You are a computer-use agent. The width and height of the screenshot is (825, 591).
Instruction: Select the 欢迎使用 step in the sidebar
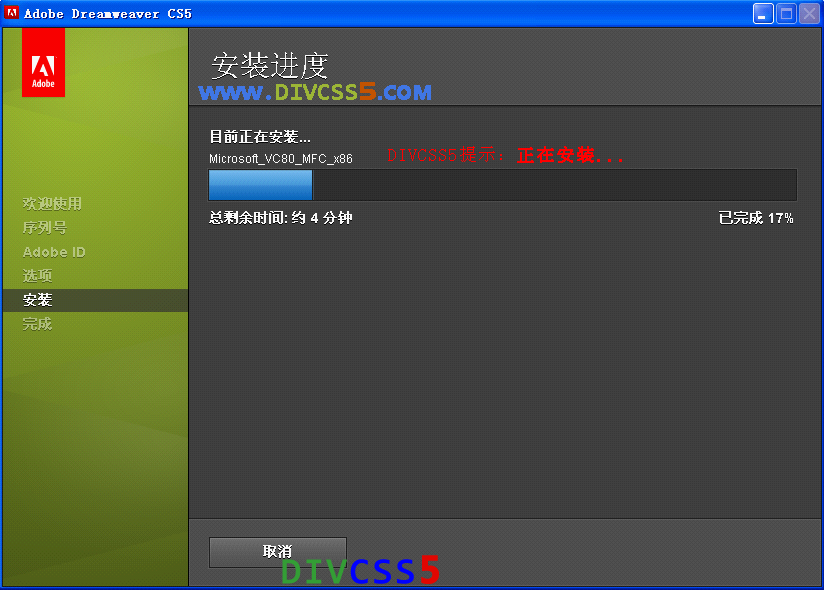tap(52, 204)
